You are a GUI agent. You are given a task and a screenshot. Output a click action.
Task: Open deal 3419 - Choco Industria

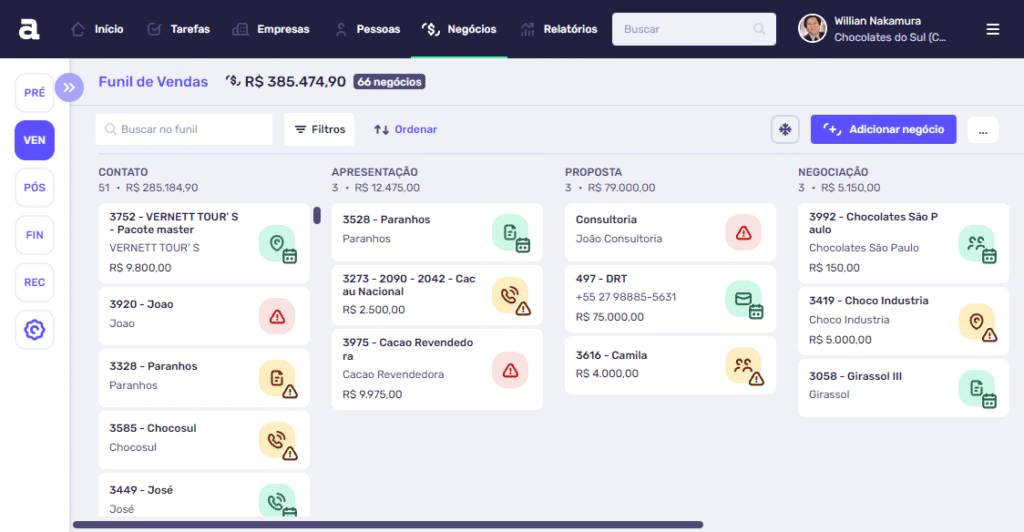tap(903, 321)
